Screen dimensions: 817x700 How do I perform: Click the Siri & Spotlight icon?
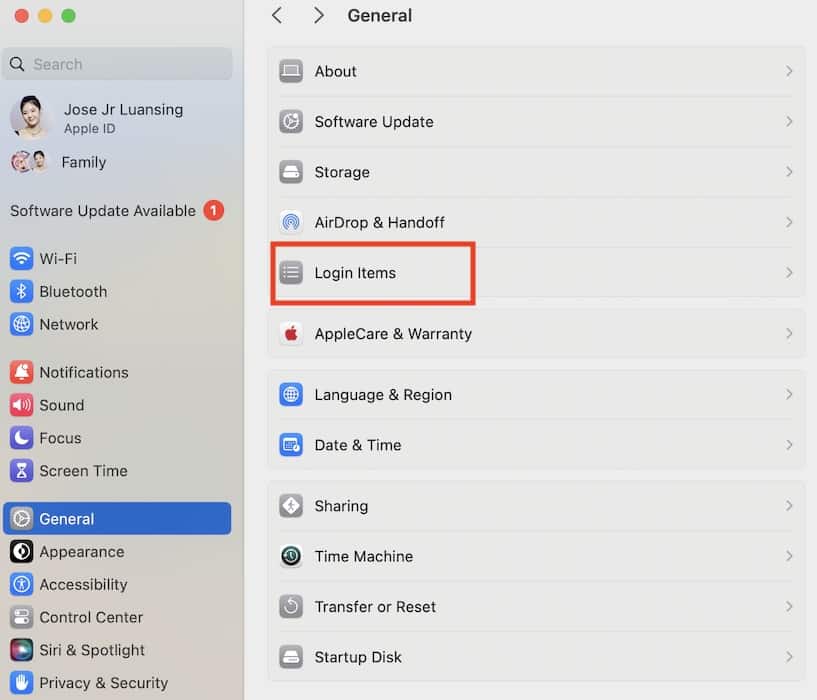tap(21, 651)
